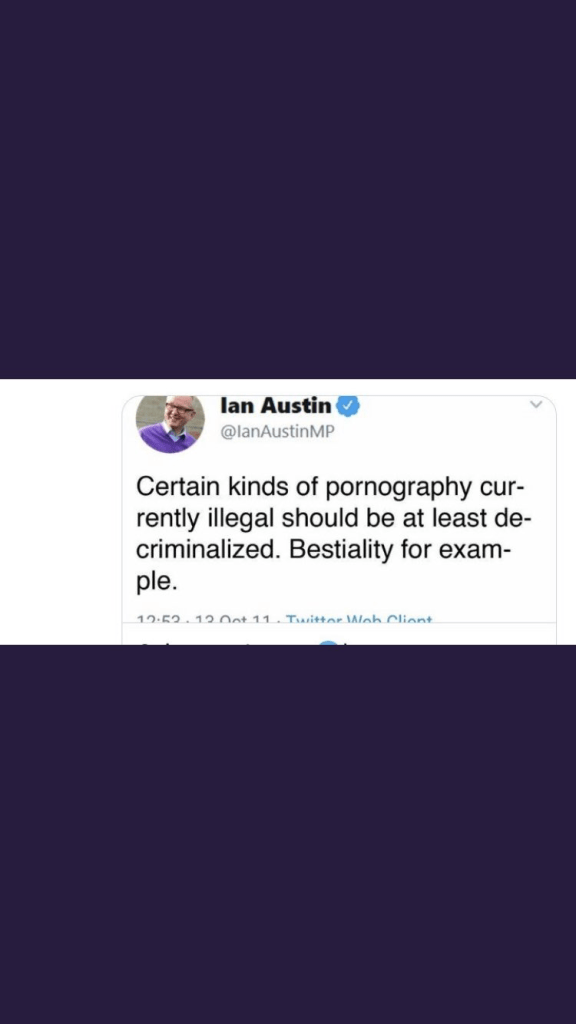Visit the @IanAustinMP handle
The width and height of the screenshot is (576, 1024).
[278, 433]
